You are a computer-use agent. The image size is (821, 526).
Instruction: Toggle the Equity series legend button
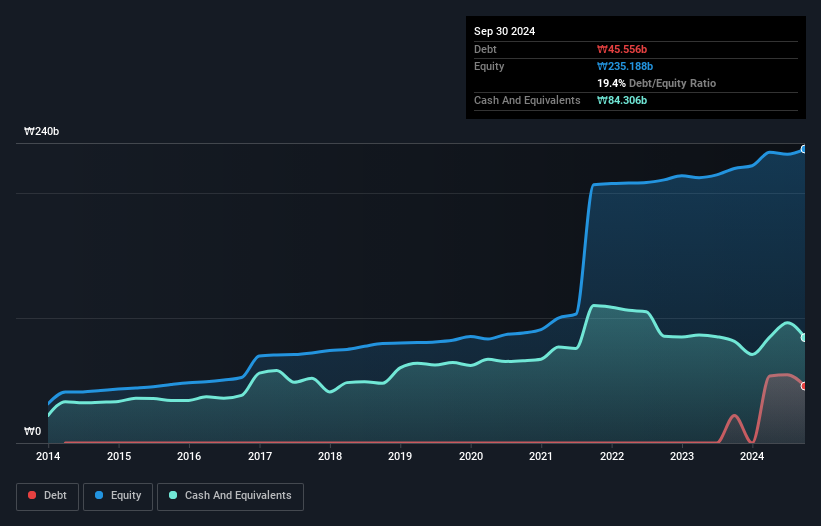click(118, 496)
